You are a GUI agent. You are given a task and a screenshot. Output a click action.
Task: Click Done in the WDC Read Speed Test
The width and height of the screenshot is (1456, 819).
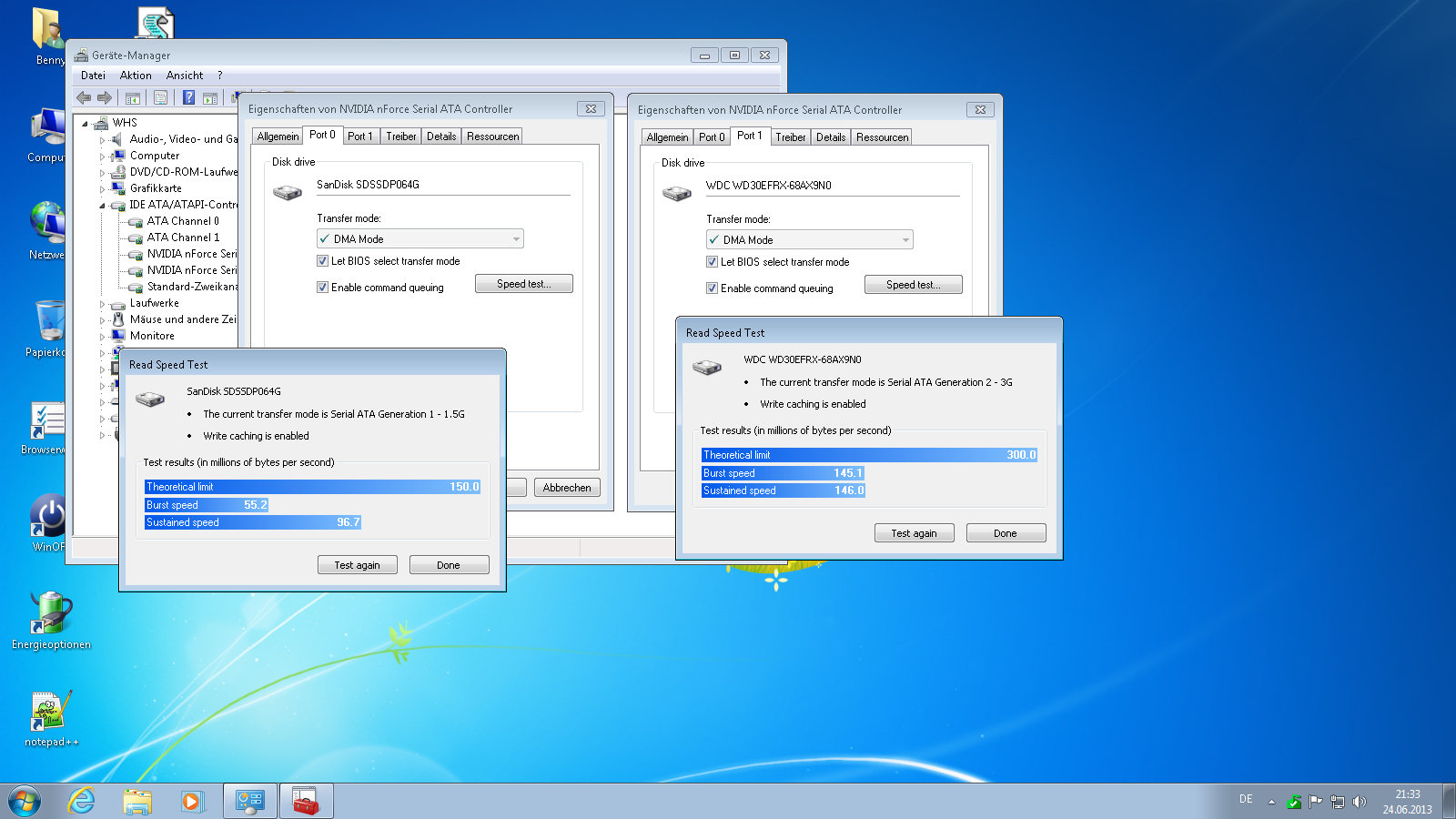point(1005,533)
